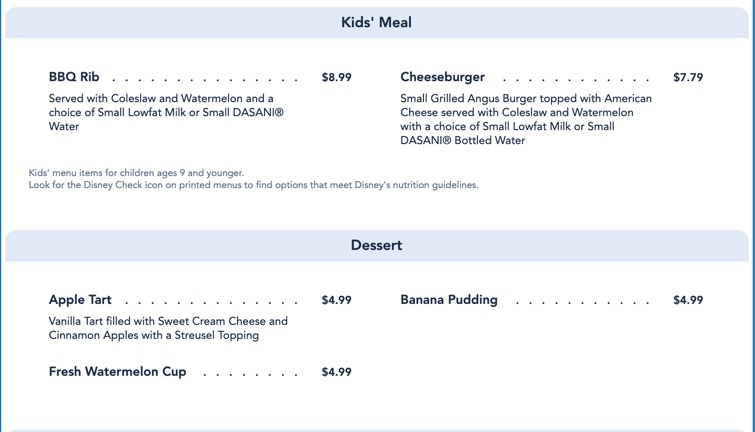Open the Cheeseburger menu item
The height and width of the screenshot is (432, 755).
[442, 77]
